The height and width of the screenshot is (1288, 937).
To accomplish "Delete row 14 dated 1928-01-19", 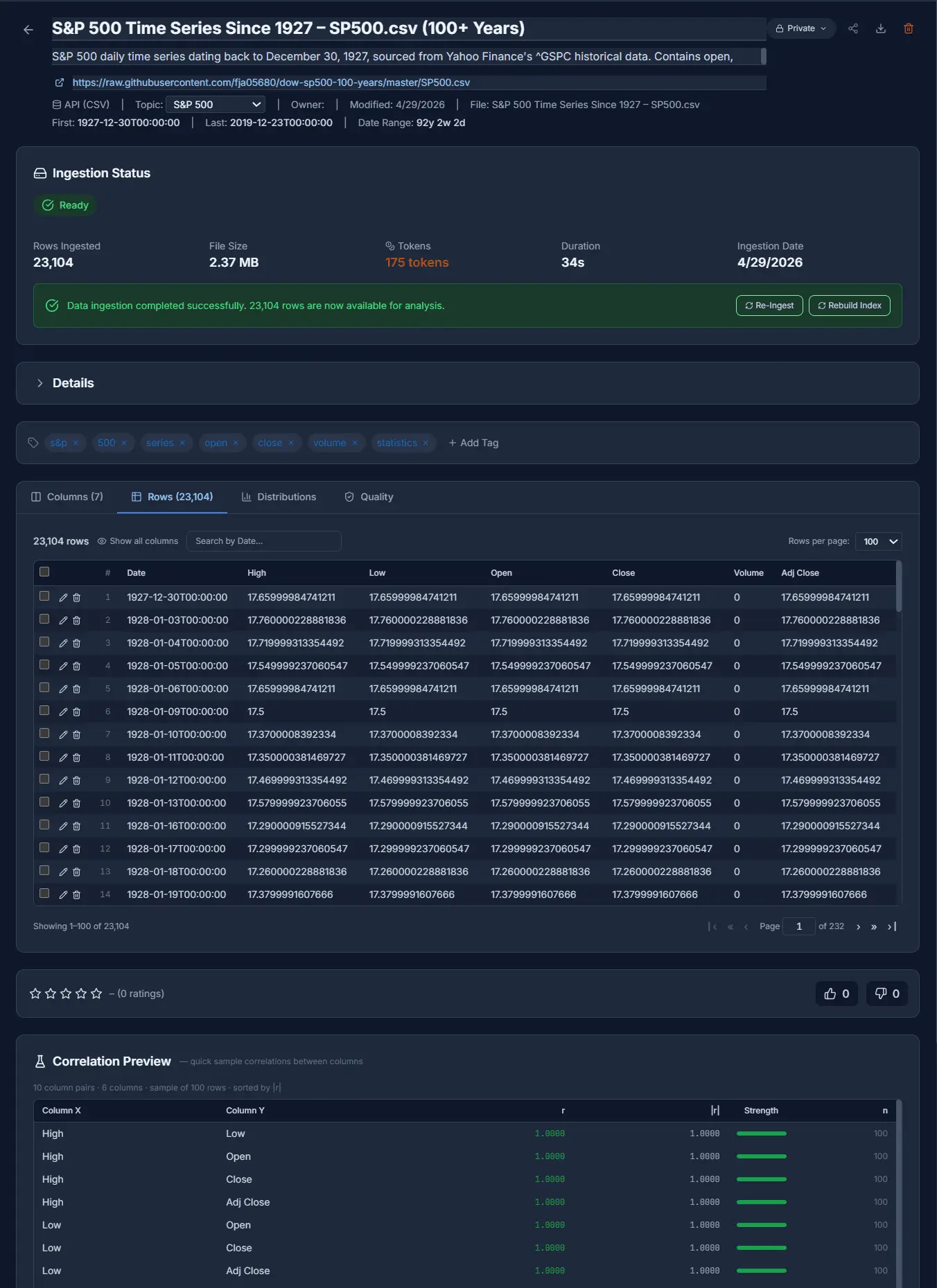I will (x=77, y=894).
